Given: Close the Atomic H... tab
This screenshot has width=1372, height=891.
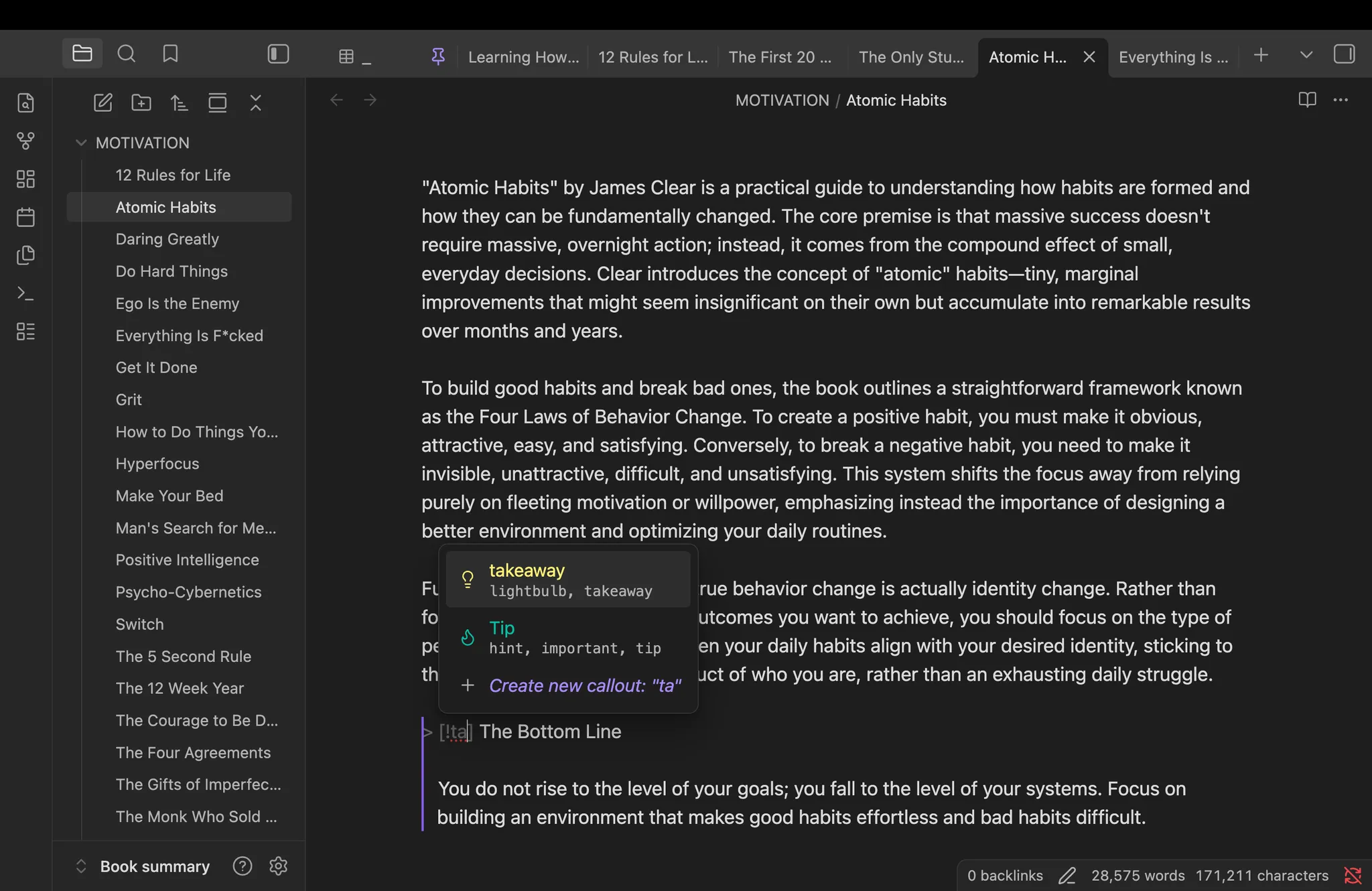Looking at the screenshot, I should (x=1089, y=57).
